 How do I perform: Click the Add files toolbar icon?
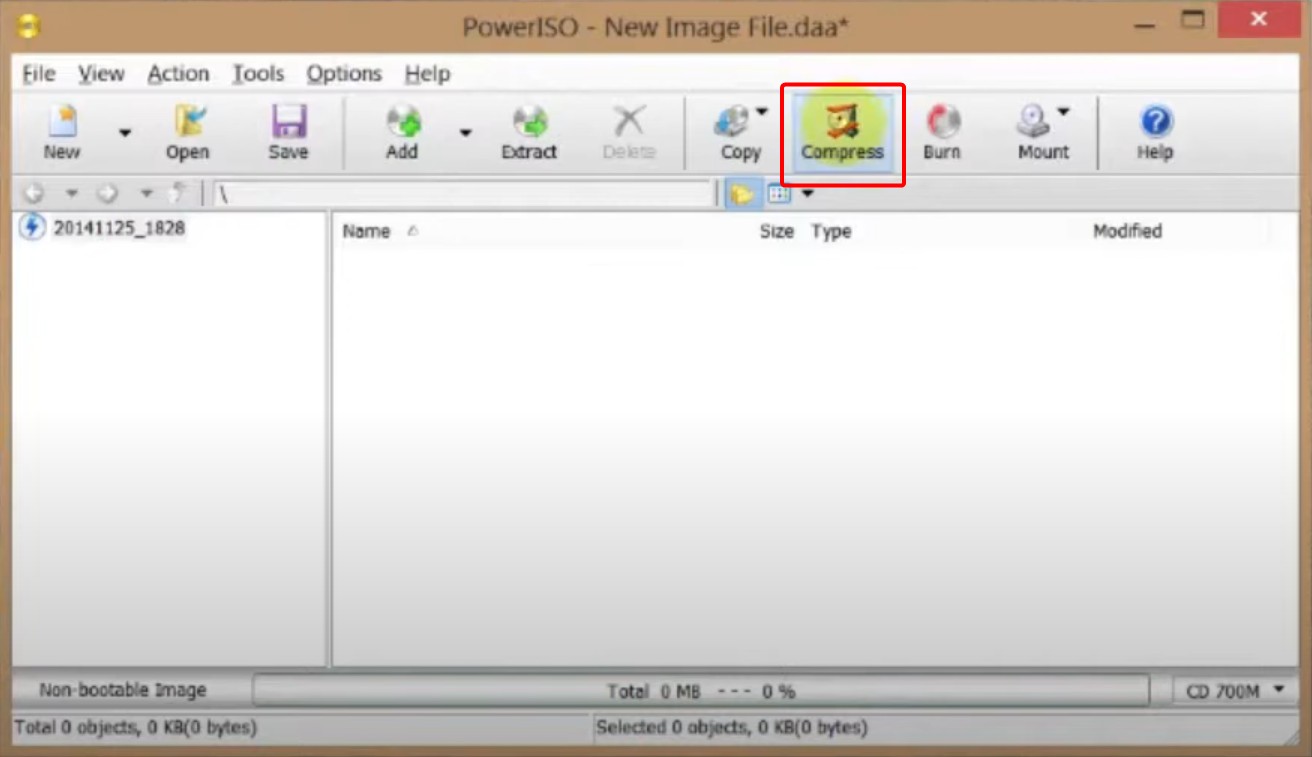[x=402, y=133]
